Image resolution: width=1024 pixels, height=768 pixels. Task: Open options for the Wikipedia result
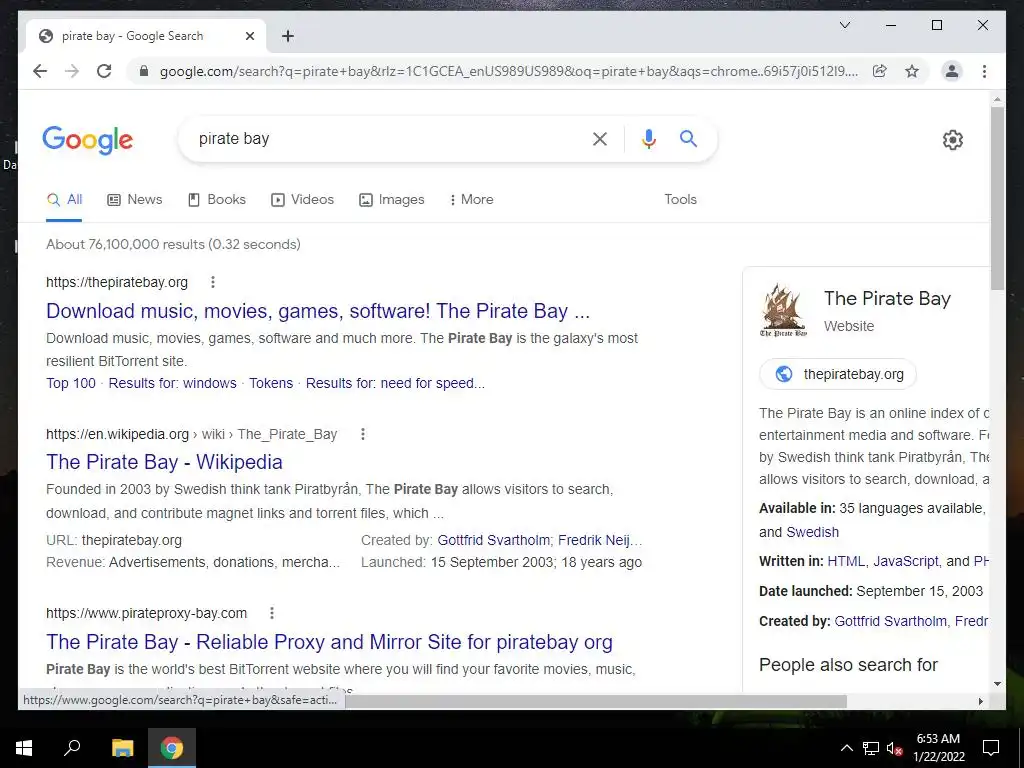pos(362,434)
